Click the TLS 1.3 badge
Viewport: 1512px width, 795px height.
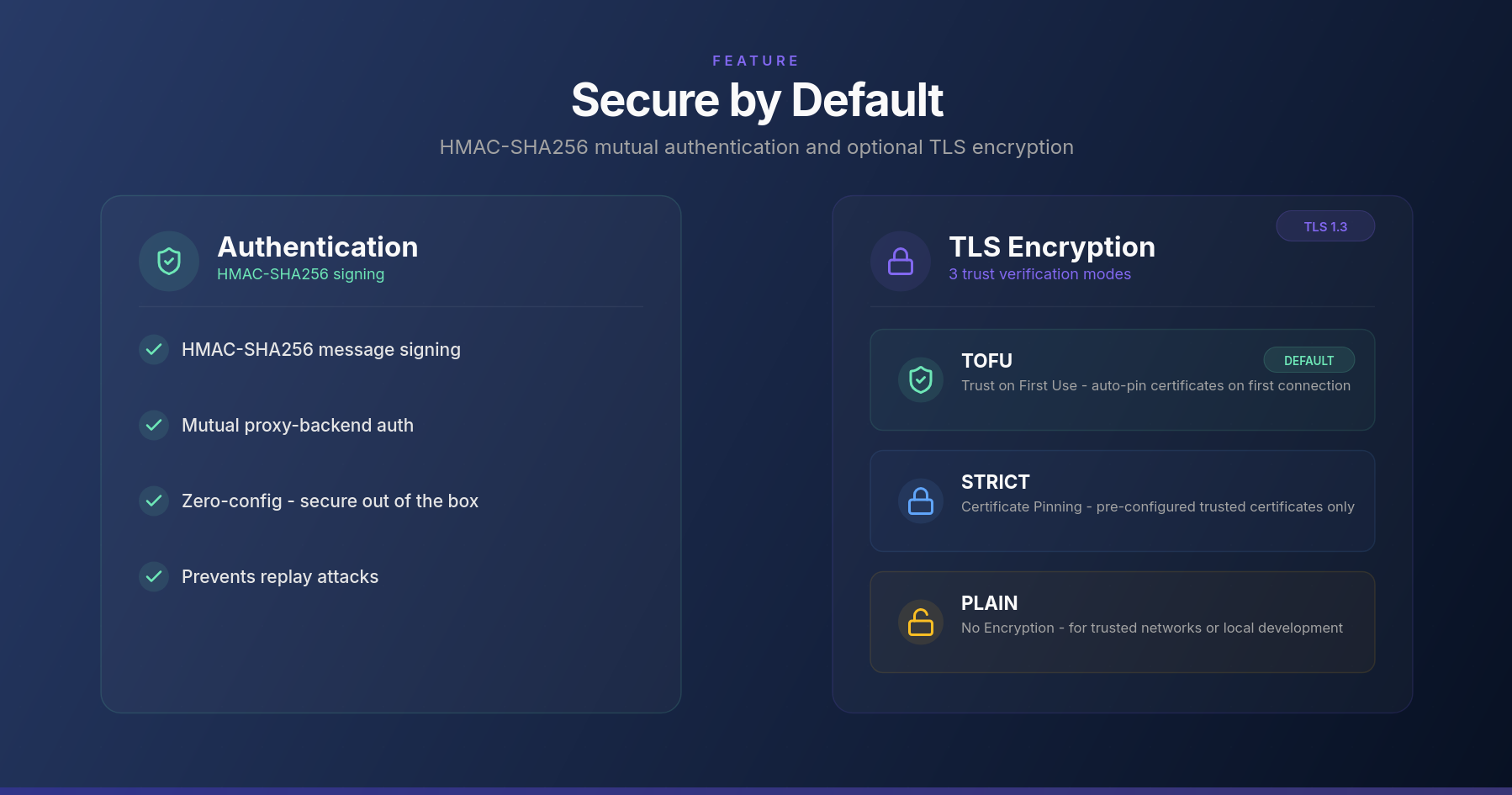point(1325,226)
